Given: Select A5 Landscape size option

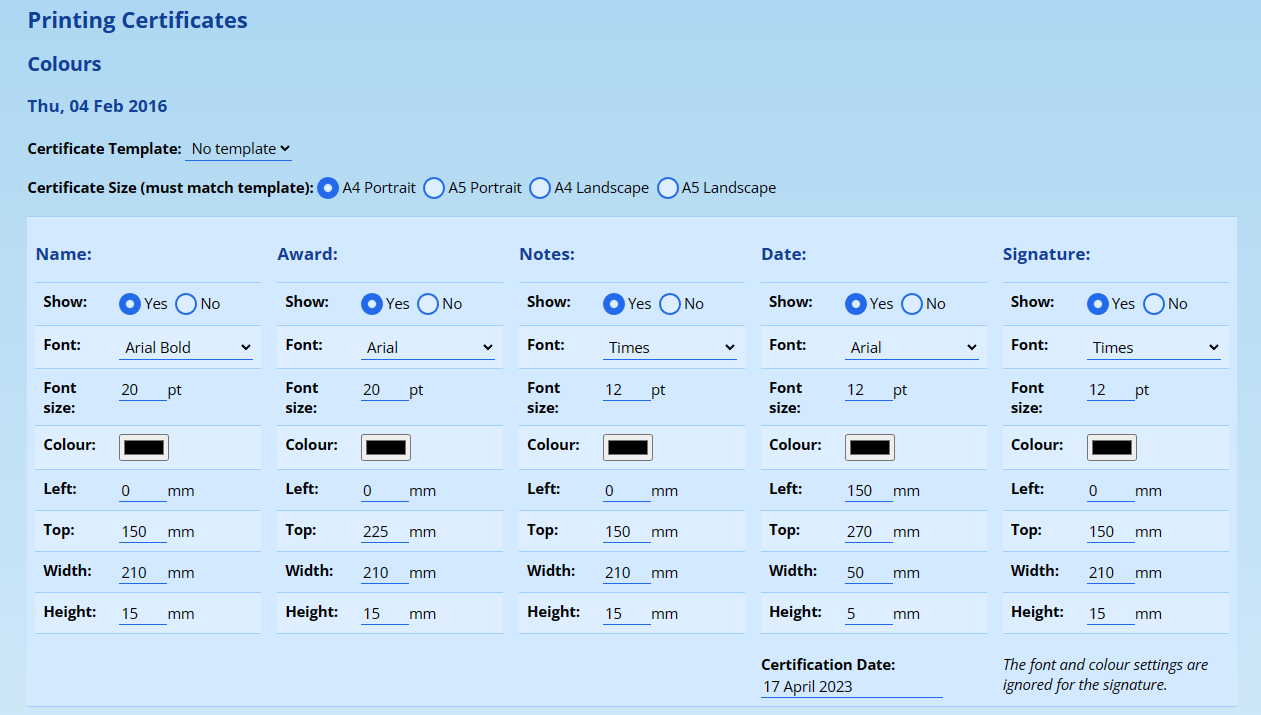Looking at the screenshot, I should coord(668,188).
